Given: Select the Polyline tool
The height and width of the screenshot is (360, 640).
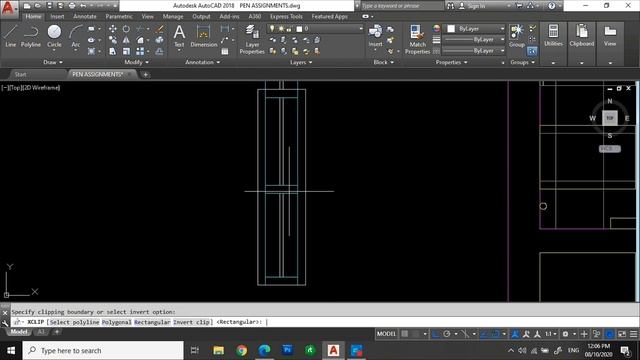Looking at the screenshot, I should (x=31, y=36).
